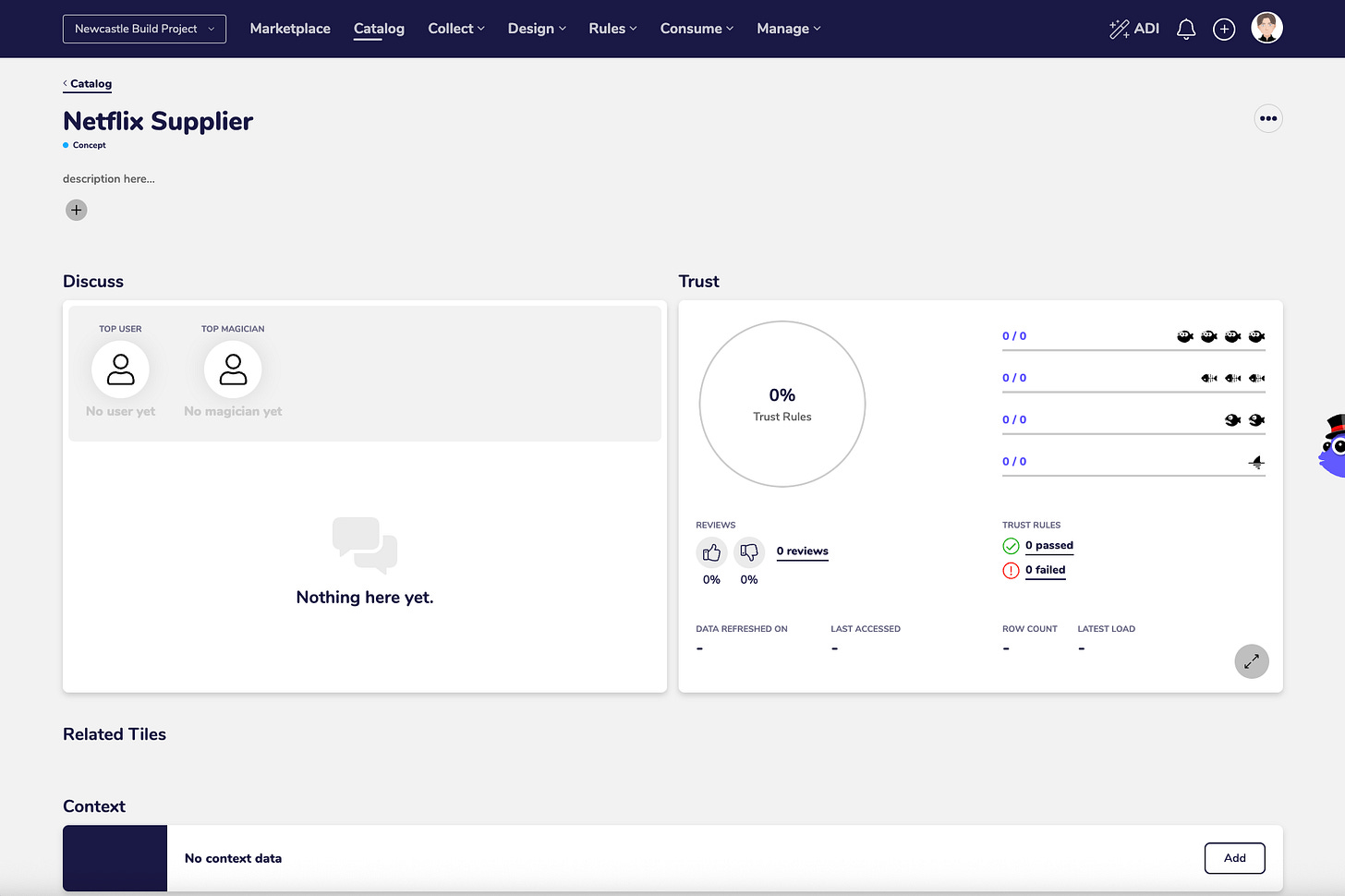1345x896 pixels.
Task: Click the 0 / 0 score beside piranhas
Action: 1014,419
